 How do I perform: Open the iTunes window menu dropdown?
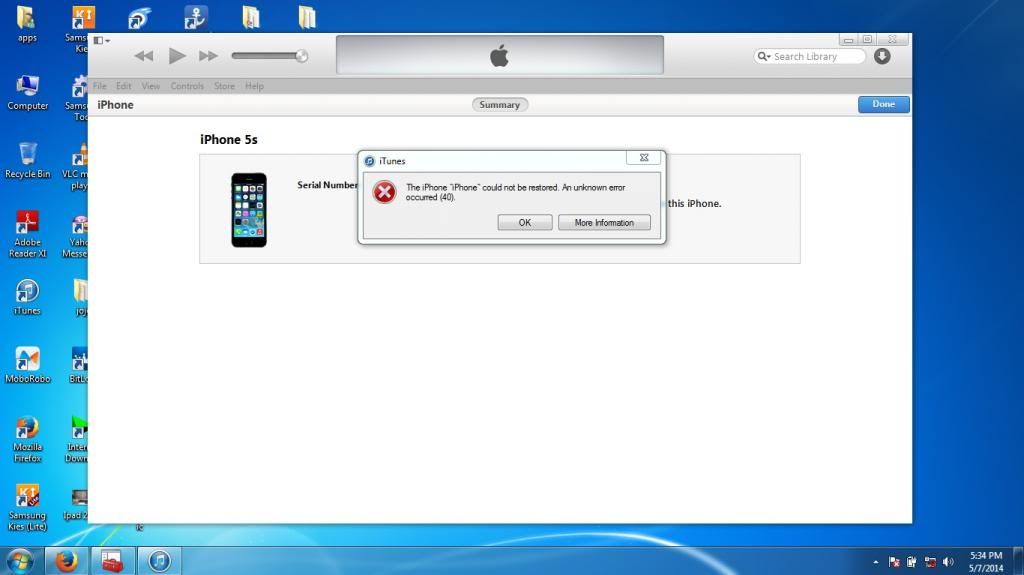101,41
